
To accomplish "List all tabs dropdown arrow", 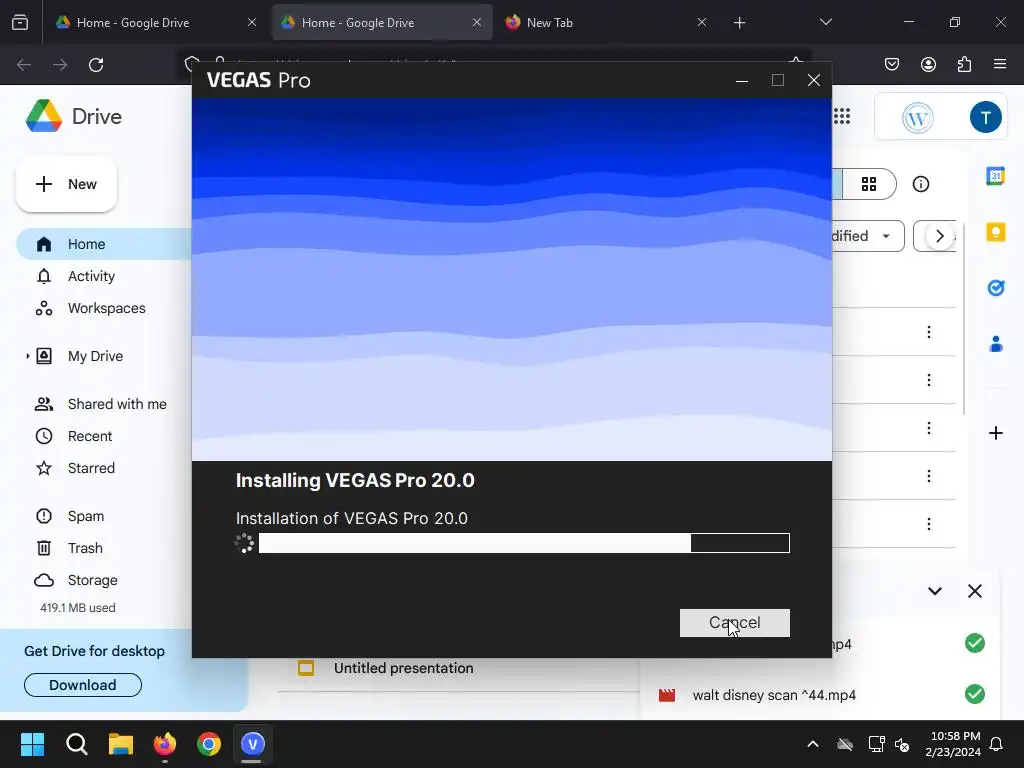I will (825, 22).
